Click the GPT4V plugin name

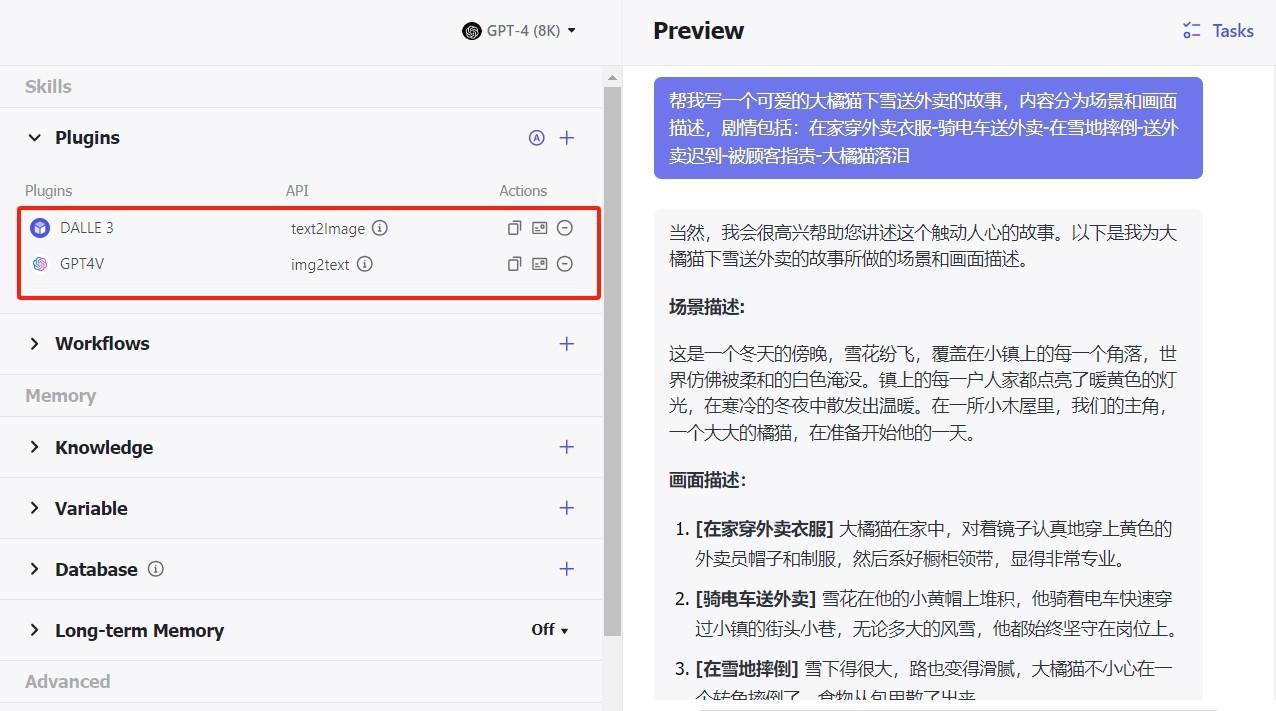(82, 264)
